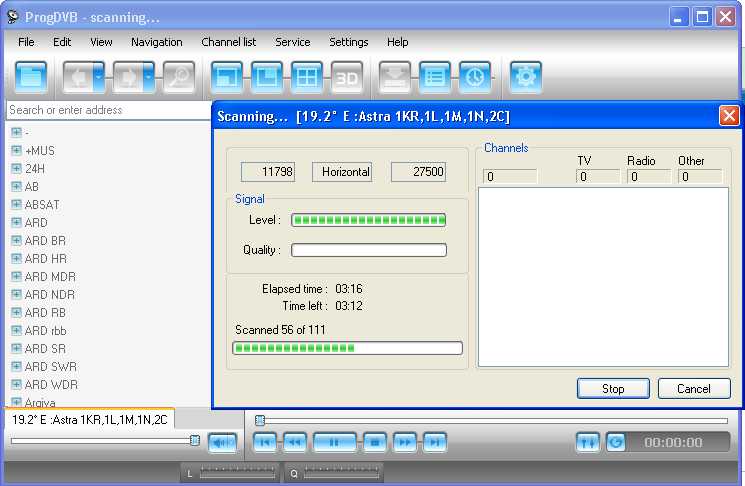Screen dimensions: 745x486
Task: Open settings with the gear icon
Action: 525,76
